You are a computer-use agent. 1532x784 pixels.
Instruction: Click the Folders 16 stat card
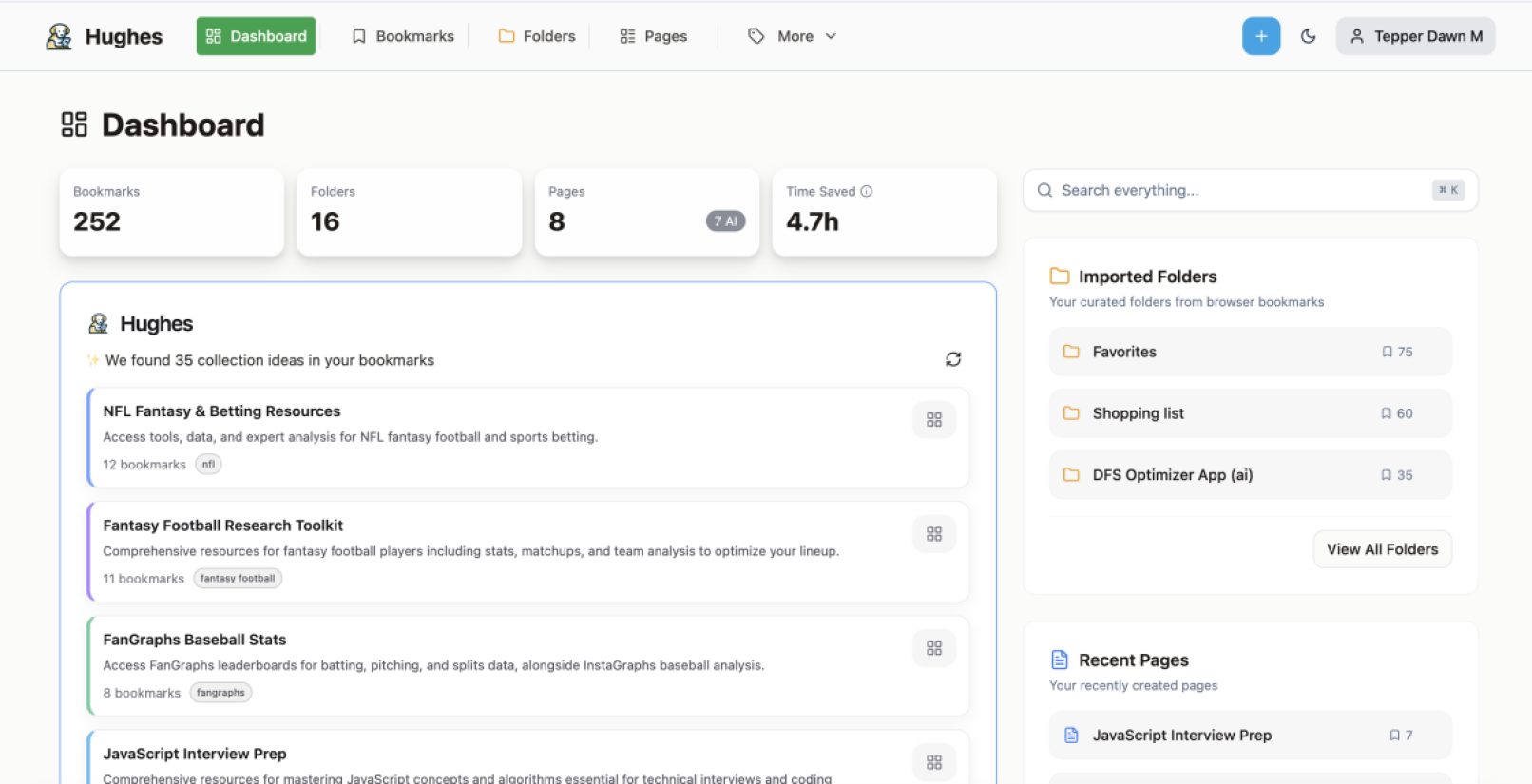tap(410, 213)
